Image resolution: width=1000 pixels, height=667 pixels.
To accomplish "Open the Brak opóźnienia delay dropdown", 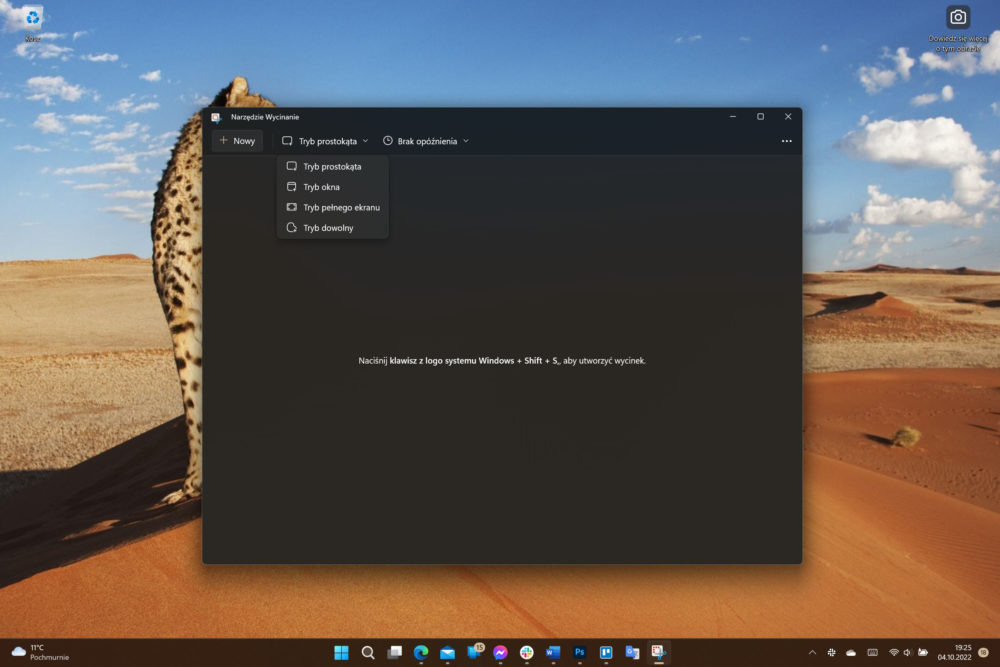I will pyautogui.click(x=426, y=141).
